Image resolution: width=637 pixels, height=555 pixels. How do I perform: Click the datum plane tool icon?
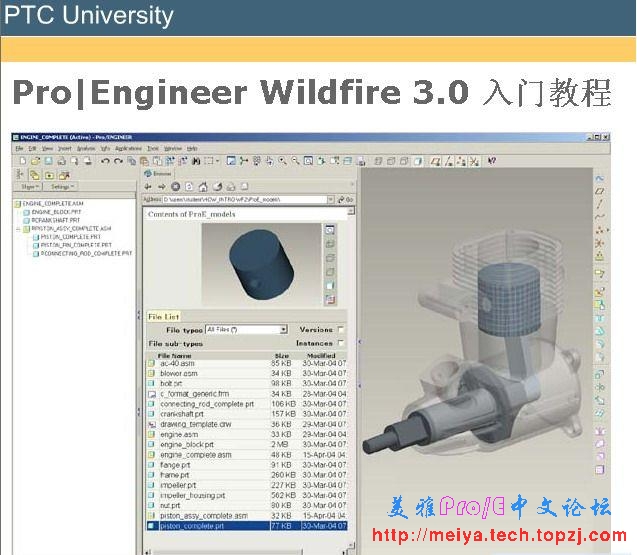point(600,190)
